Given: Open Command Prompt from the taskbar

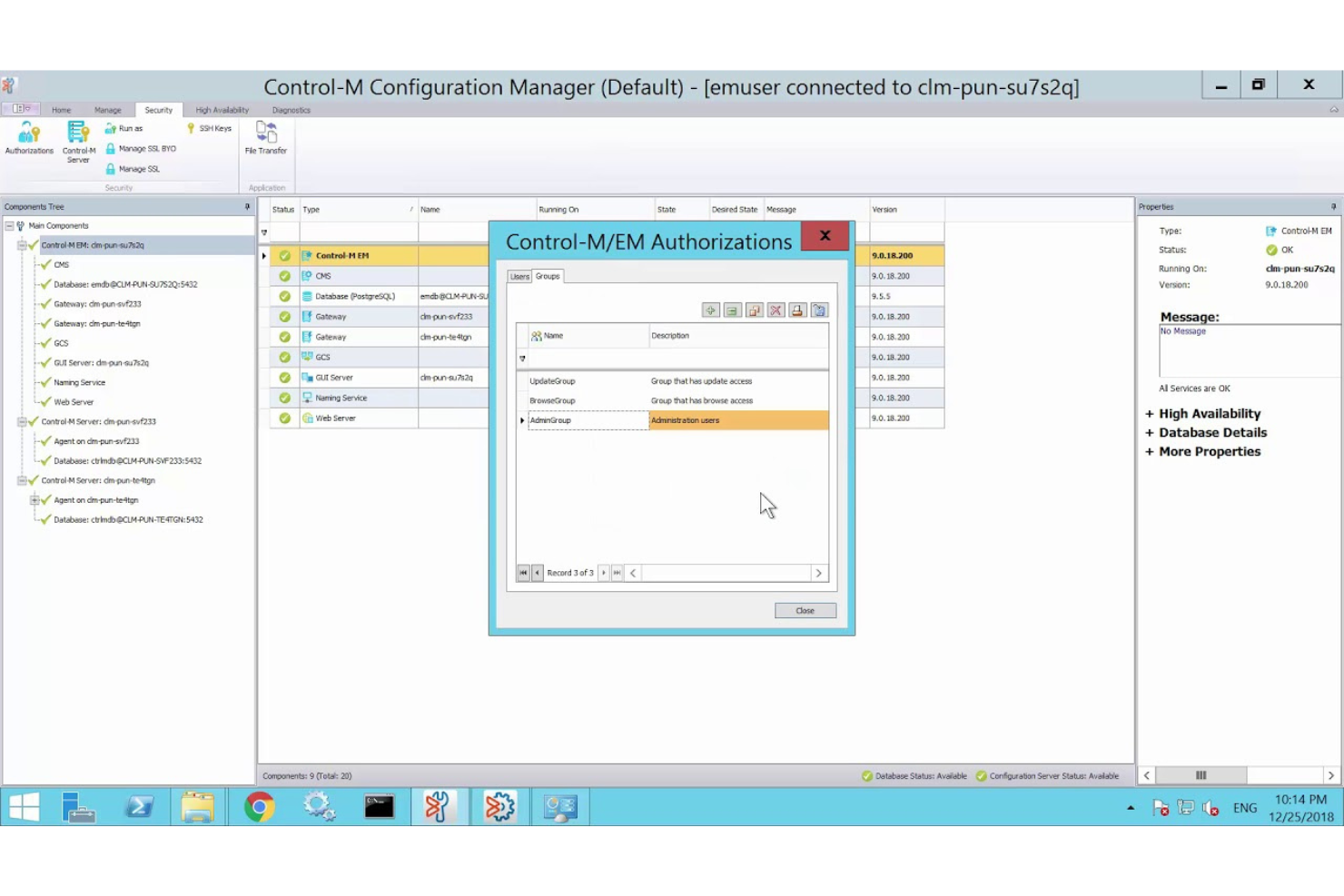Looking at the screenshot, I should [379, 807].
